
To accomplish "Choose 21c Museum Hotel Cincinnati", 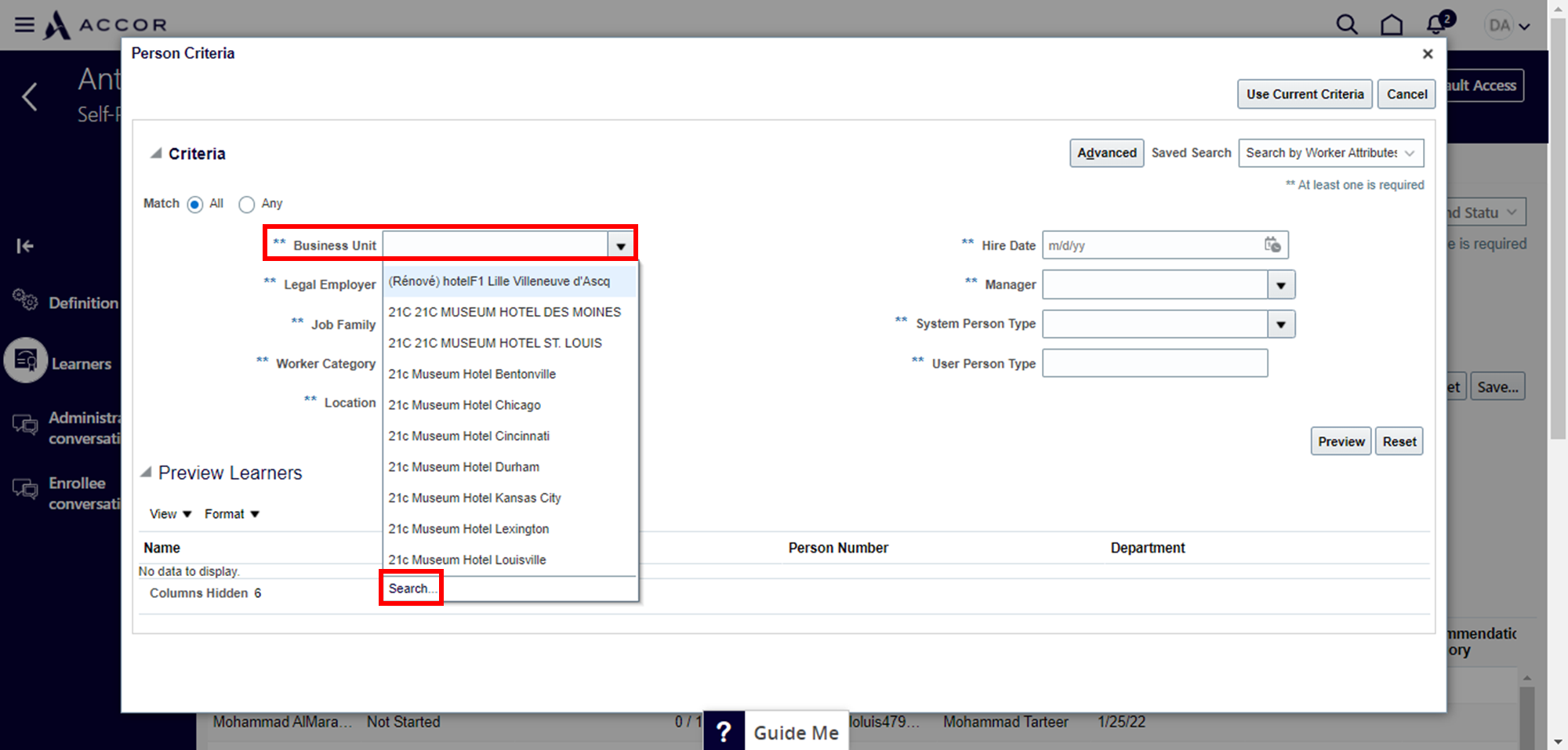I will pyautogui.click(x=510, y=436).
